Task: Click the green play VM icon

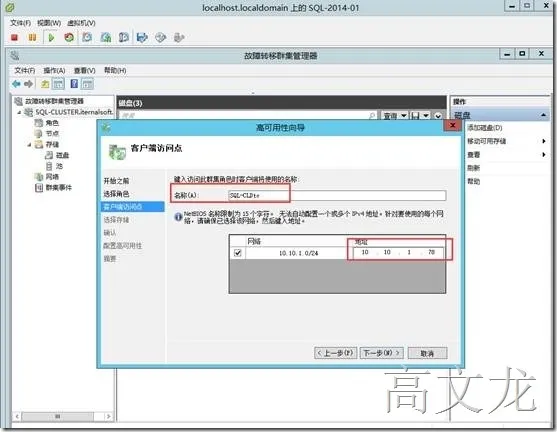Action: pyautogui.click(x=51, y=37)
